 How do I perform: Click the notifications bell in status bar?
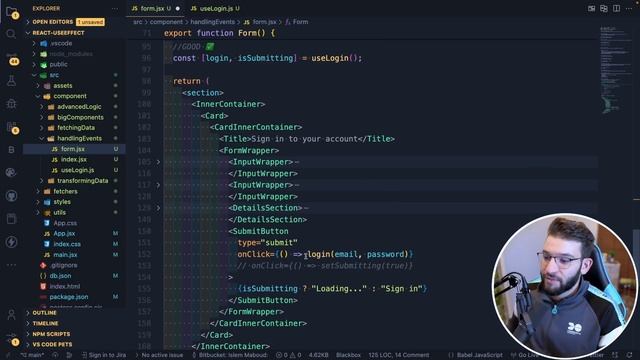(629, 355)
